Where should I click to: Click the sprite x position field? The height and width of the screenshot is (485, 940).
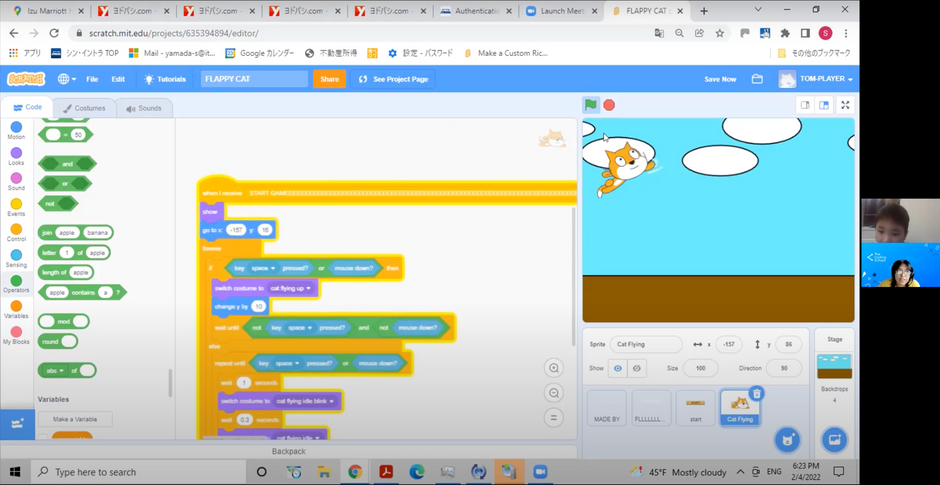(x=728, y=345)
